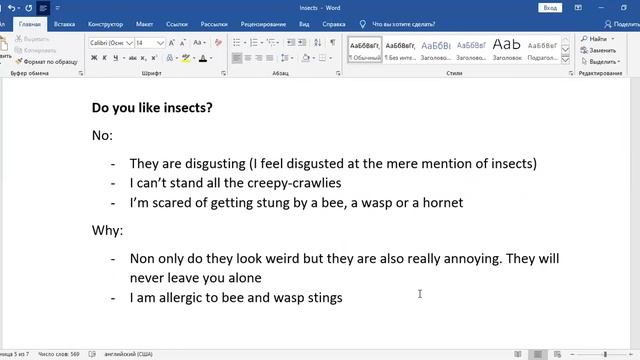
Task: Pick the red font color swatch button
Action: coord(203,58)
